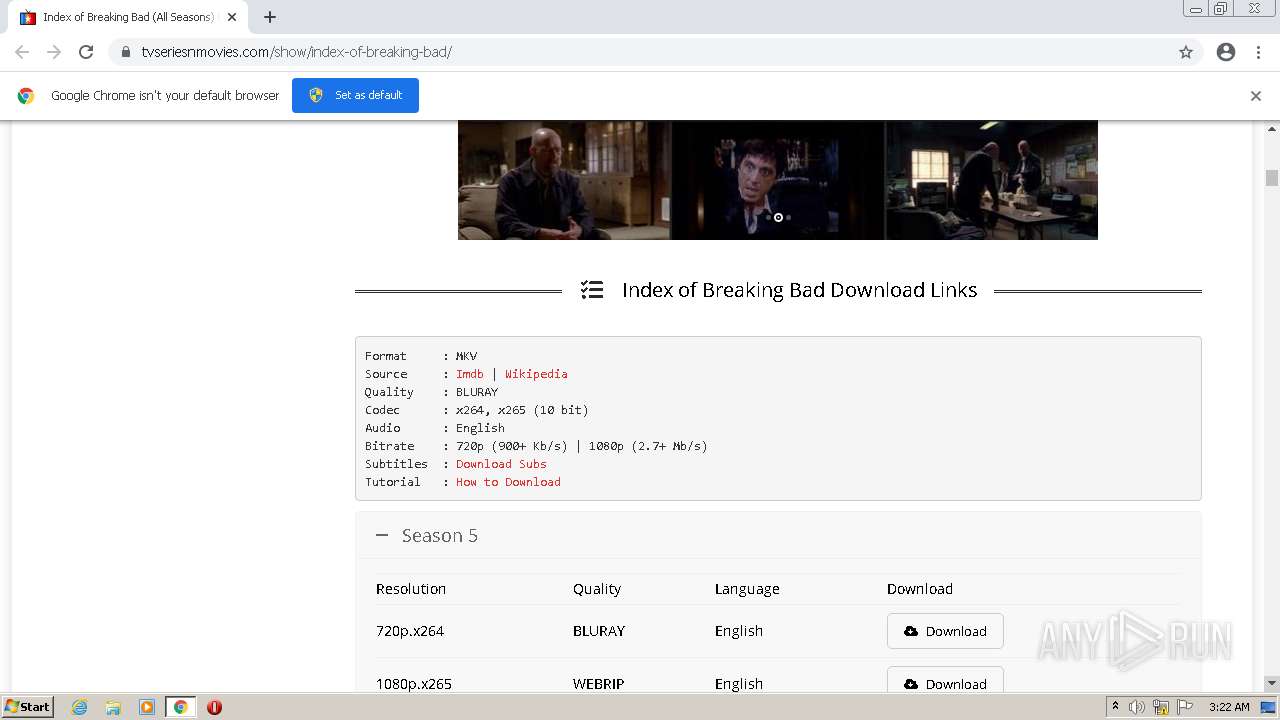This screenshot has height=720, width=1280.
Task: Open the Download Subs link
Action: (501, 464)
